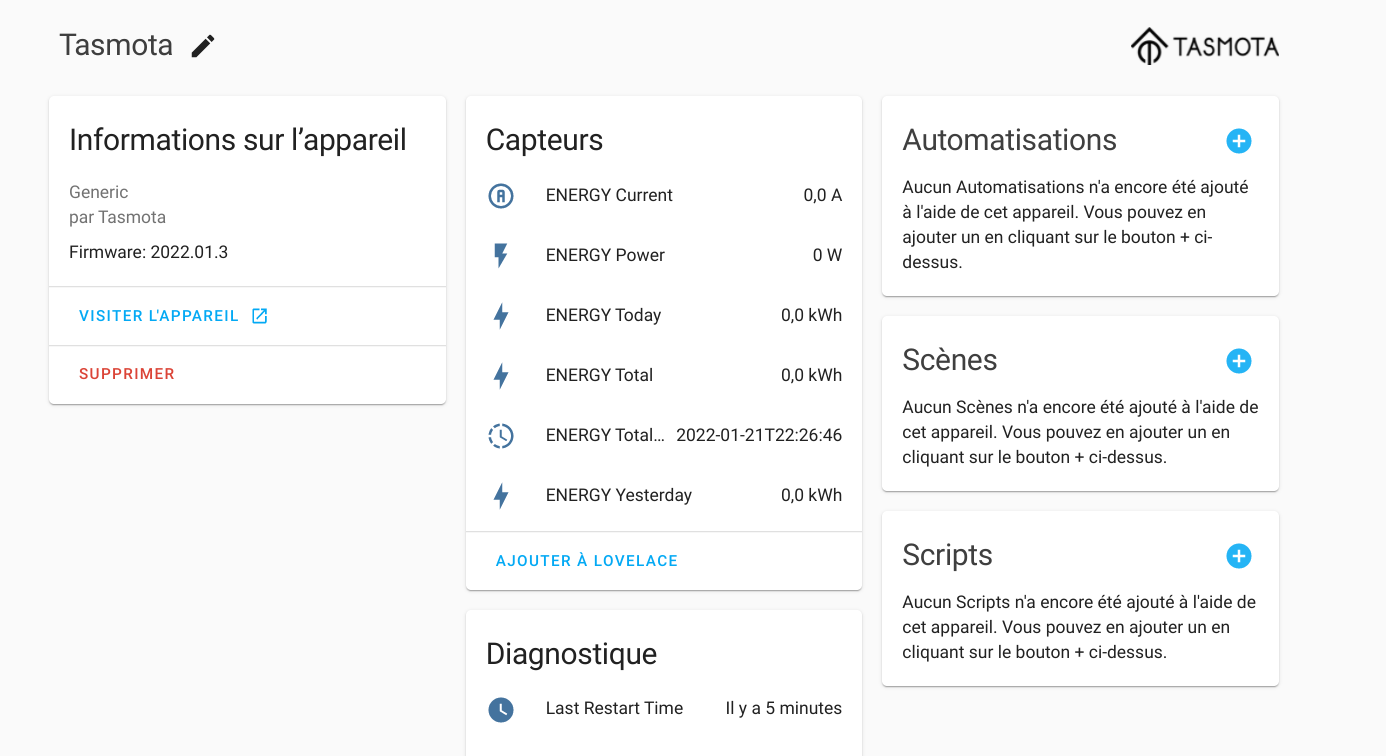Click the Scènes card heading

950,360
